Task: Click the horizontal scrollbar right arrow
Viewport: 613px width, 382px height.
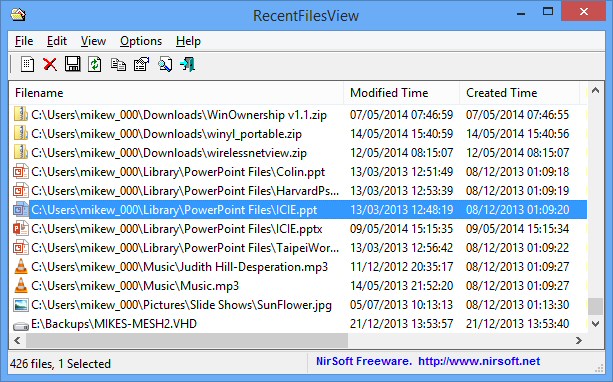Action: pyautogui.click(x=579, y=341)
